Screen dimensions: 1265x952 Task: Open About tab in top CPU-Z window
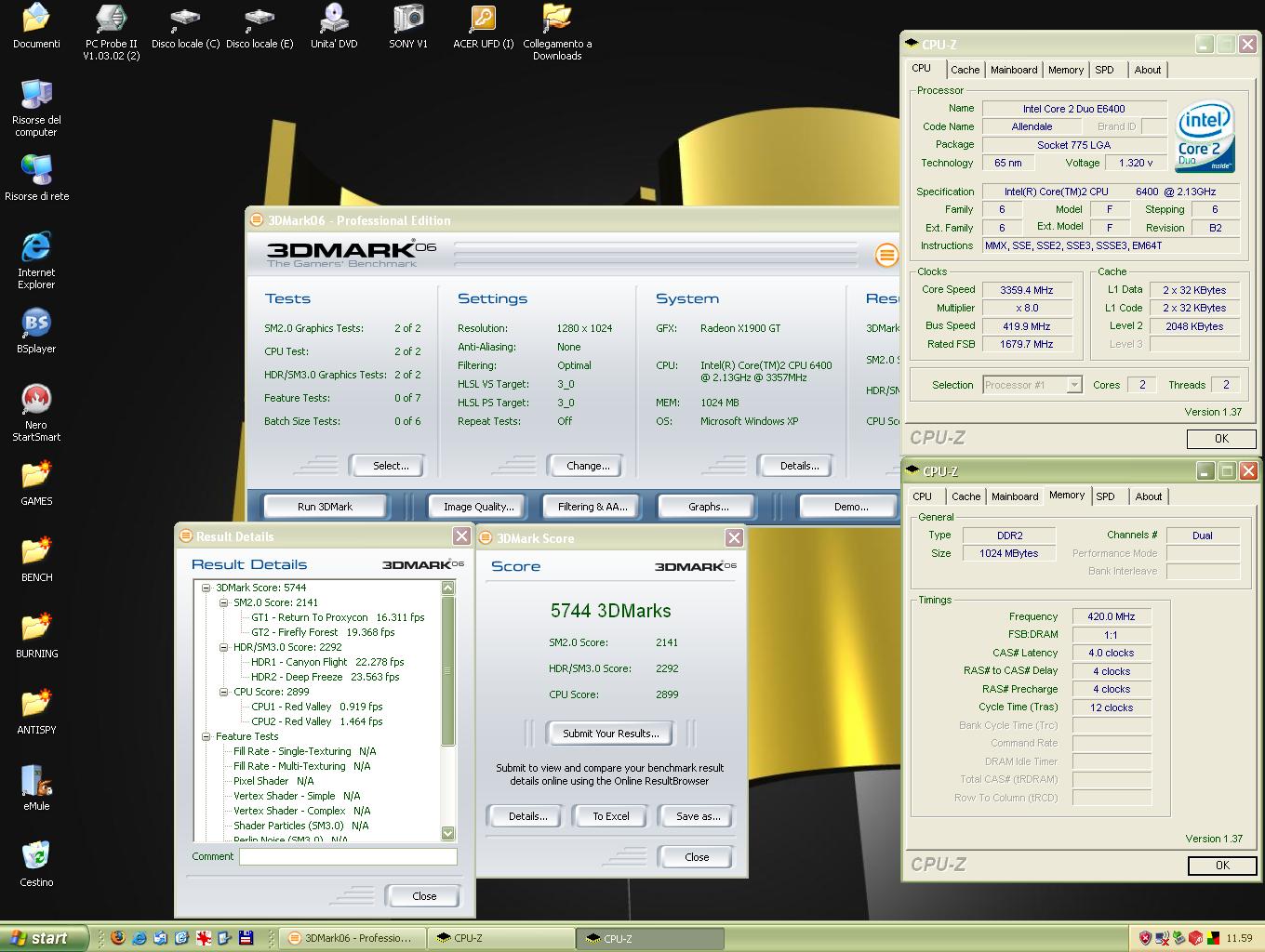click(x=1148, y=70)
